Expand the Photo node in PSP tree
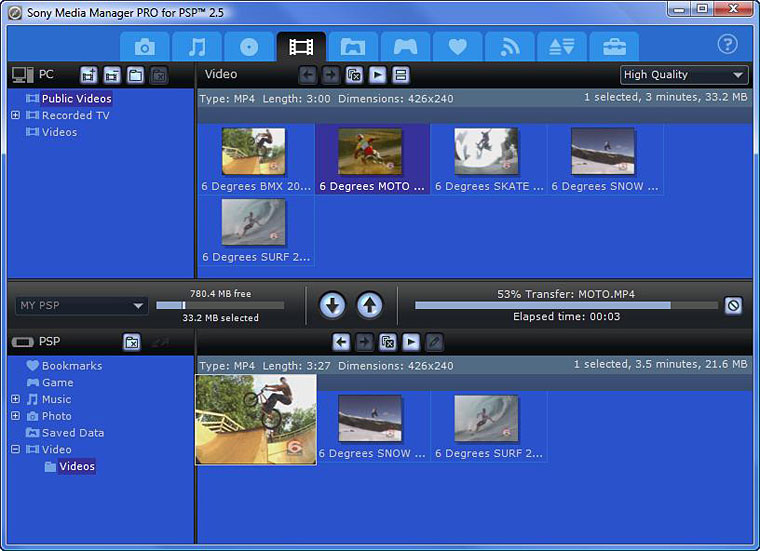 tap(16, 416)
